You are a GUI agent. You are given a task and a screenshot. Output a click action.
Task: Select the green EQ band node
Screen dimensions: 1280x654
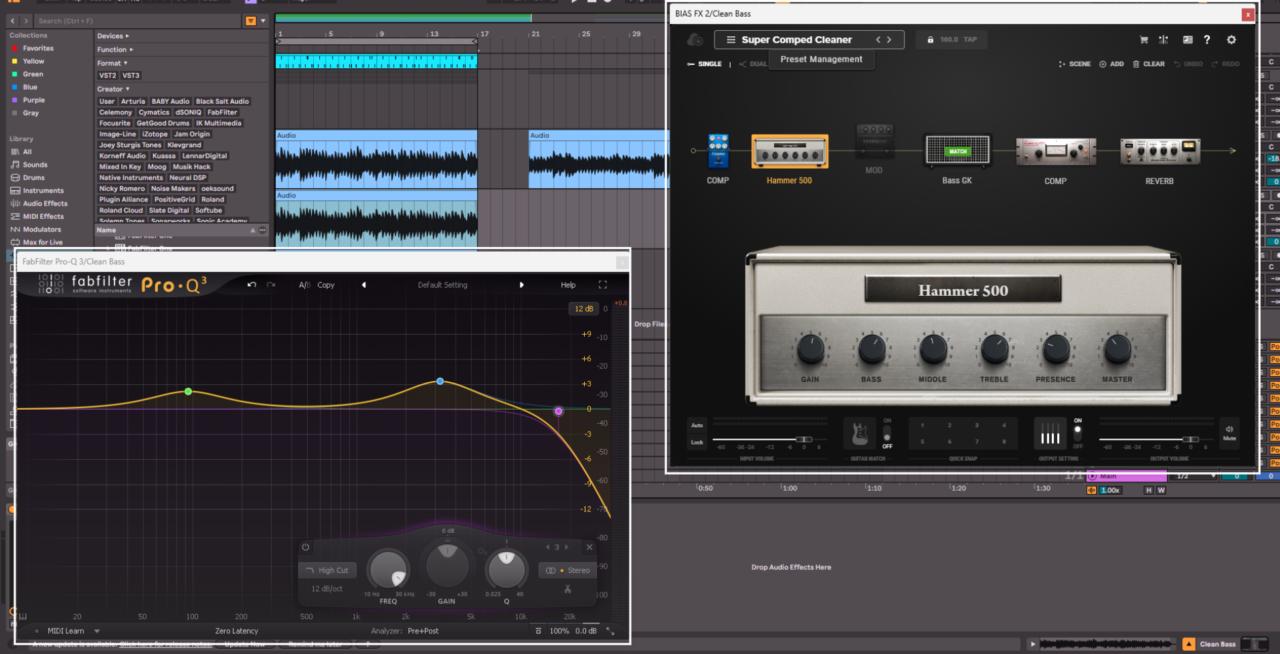pyautogui.click(x=188, y=391)
